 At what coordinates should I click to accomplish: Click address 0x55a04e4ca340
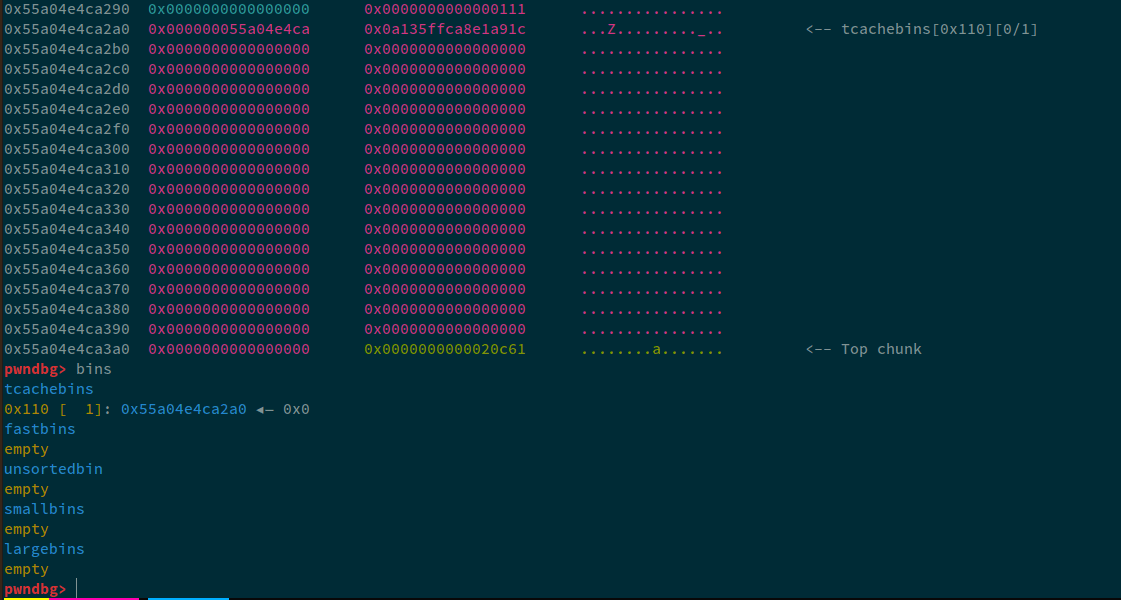(67, 230)
